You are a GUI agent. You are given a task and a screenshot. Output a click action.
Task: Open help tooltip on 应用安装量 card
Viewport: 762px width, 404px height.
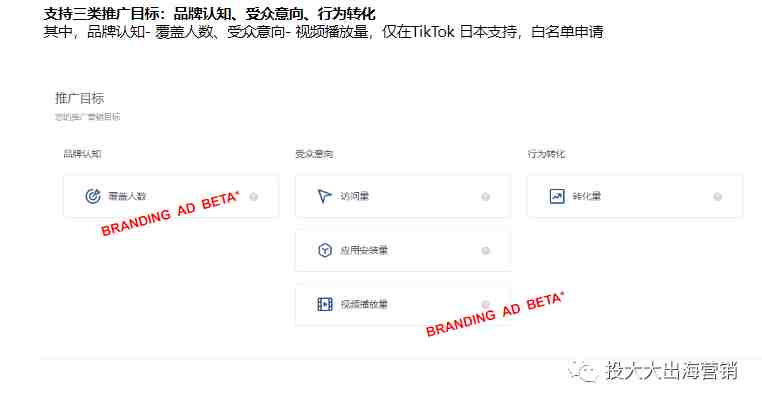point(485,250)
